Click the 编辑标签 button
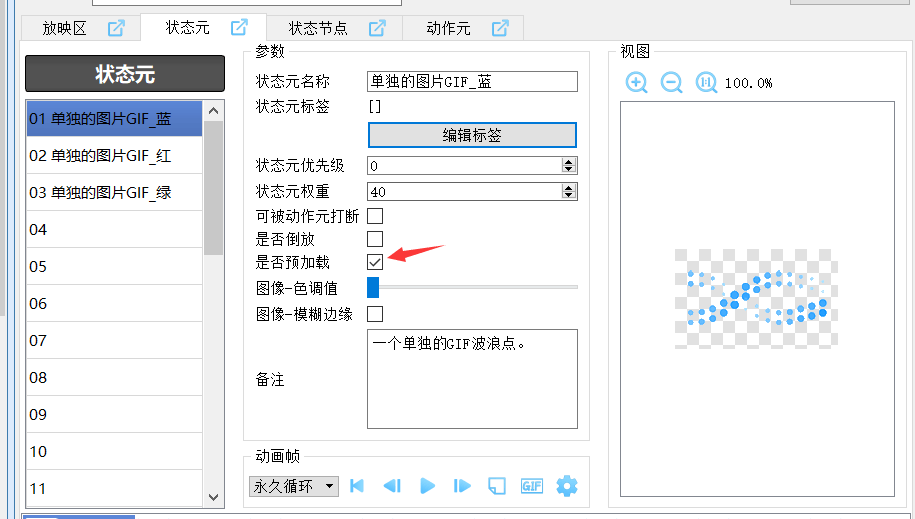The image size is (915, 519). pyautogui.click(x=472, y=135)
